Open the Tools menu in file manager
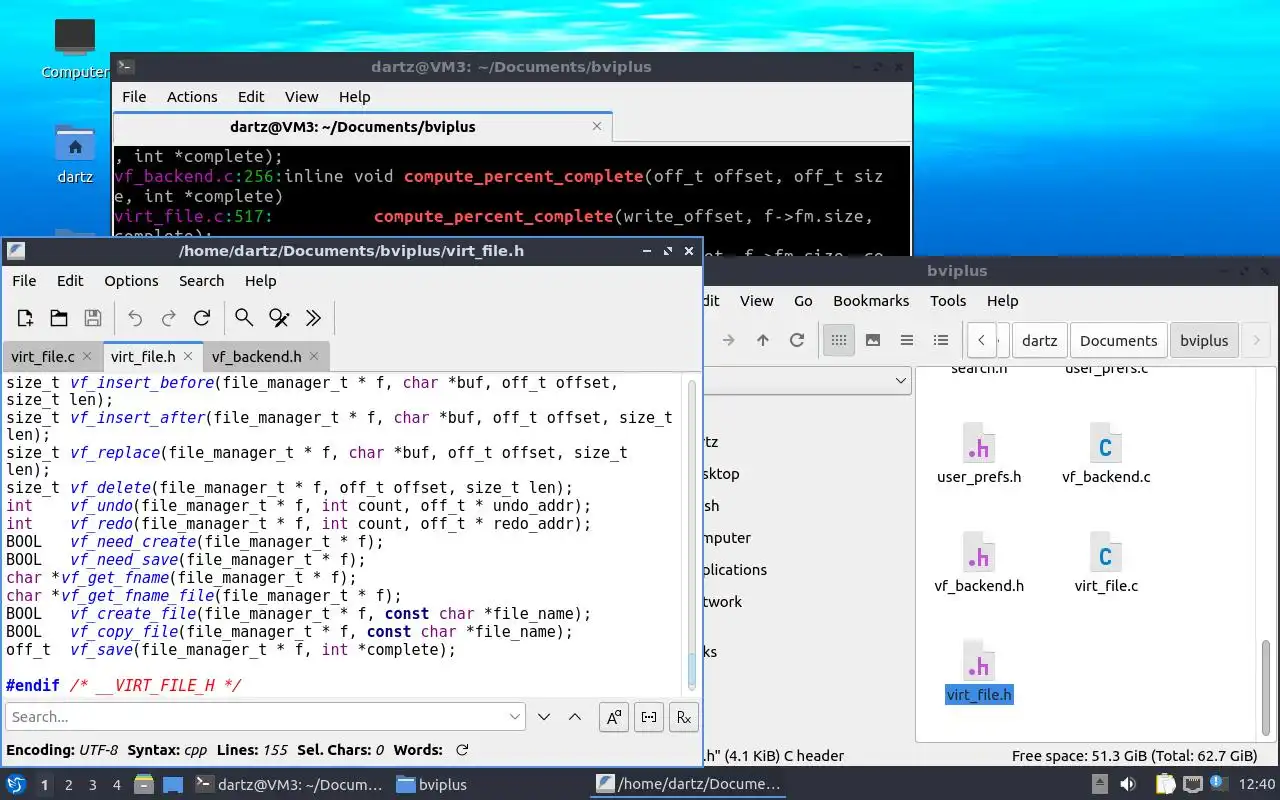 (948, 301)
